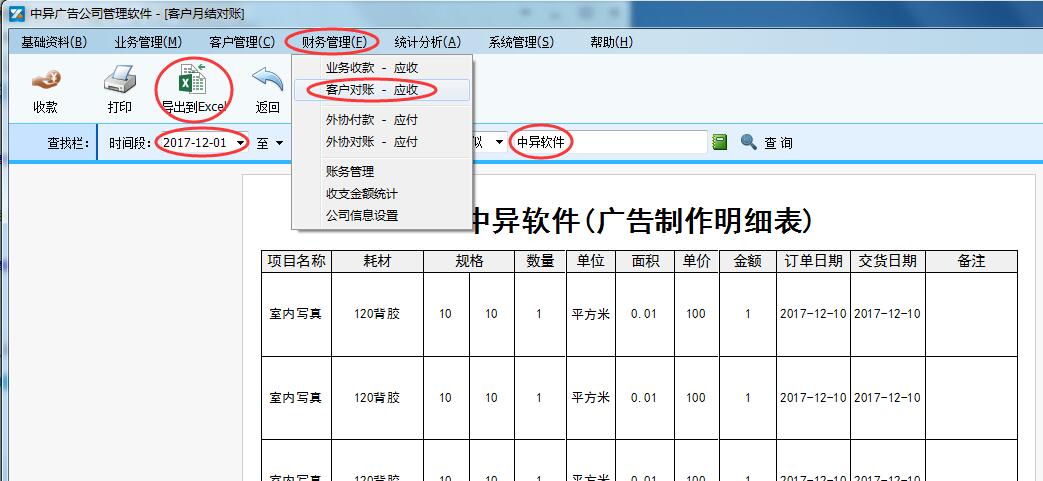Screen dimensions: 1043x481
Task: Click 120背胶 in the second table row
Action: click(377, 398)
